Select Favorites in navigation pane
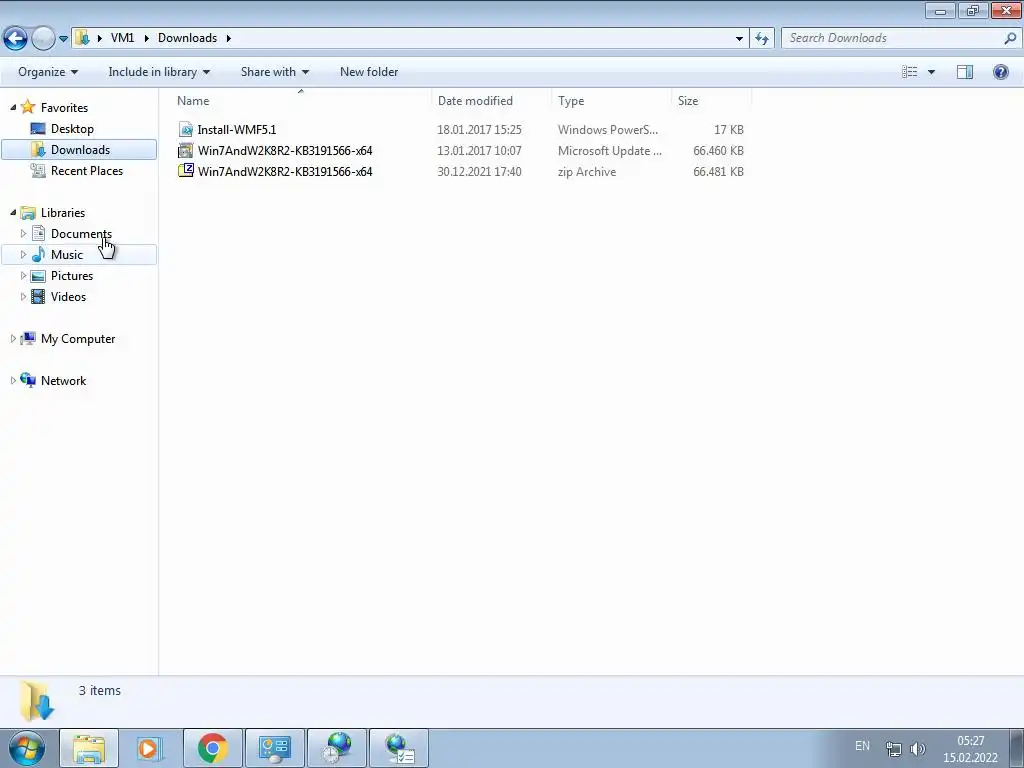The image size is (1024, 768). tap(64, 108)
